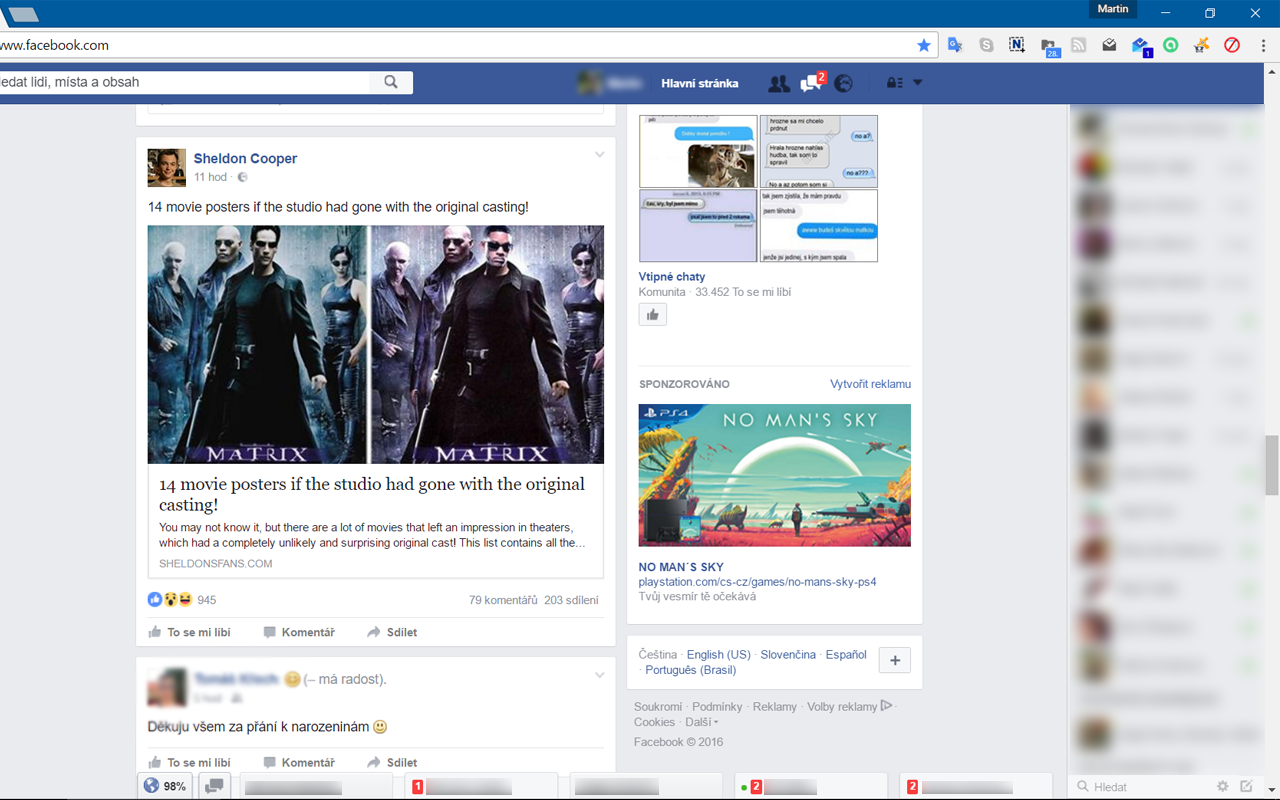Screen dimensions: 1280x800
Task: Open the No Man's Sky ad image
Action: (x=775, y=475)
